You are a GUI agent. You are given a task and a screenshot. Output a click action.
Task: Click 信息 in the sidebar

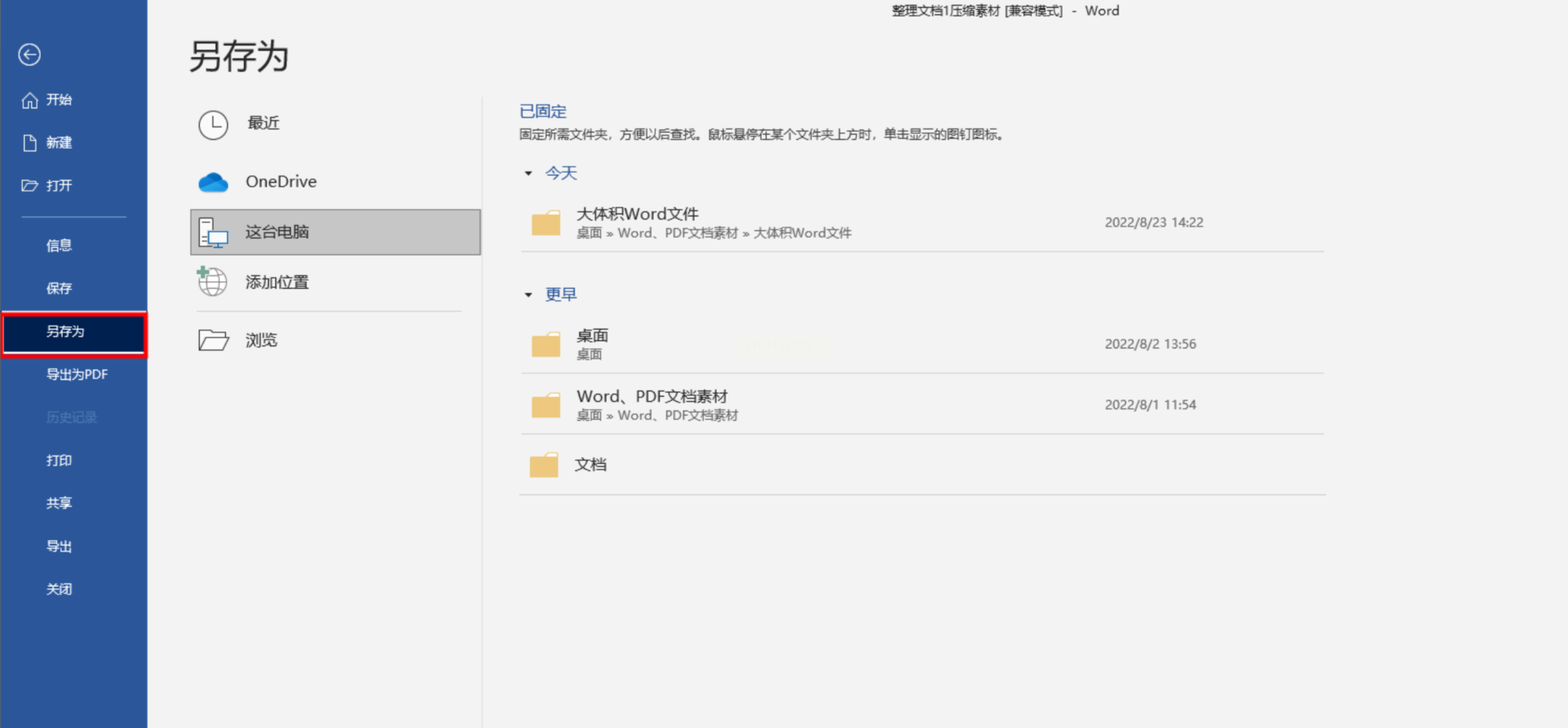pyautogui.click(x=59, y=245)
